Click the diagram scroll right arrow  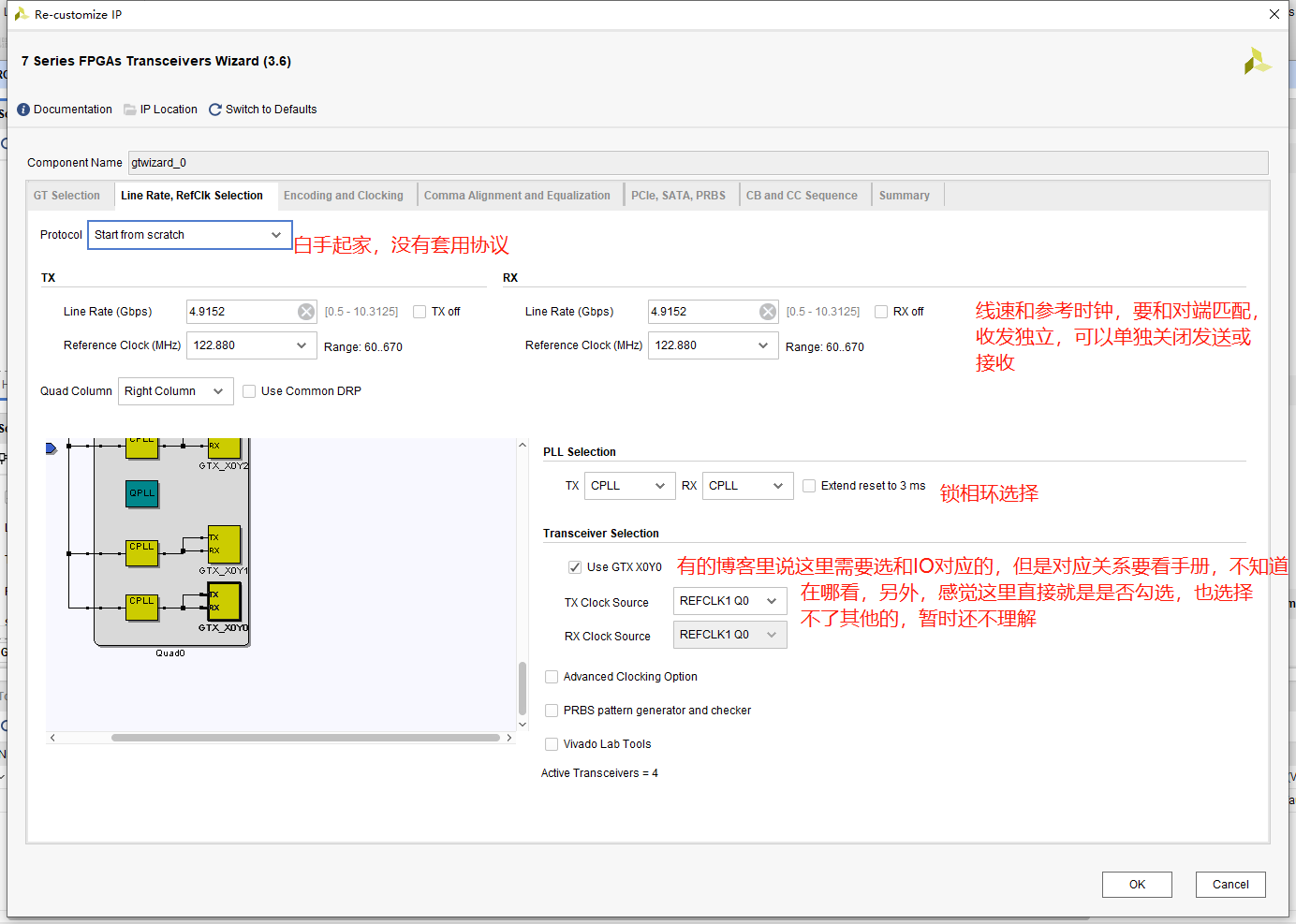(x=508, y=738)
